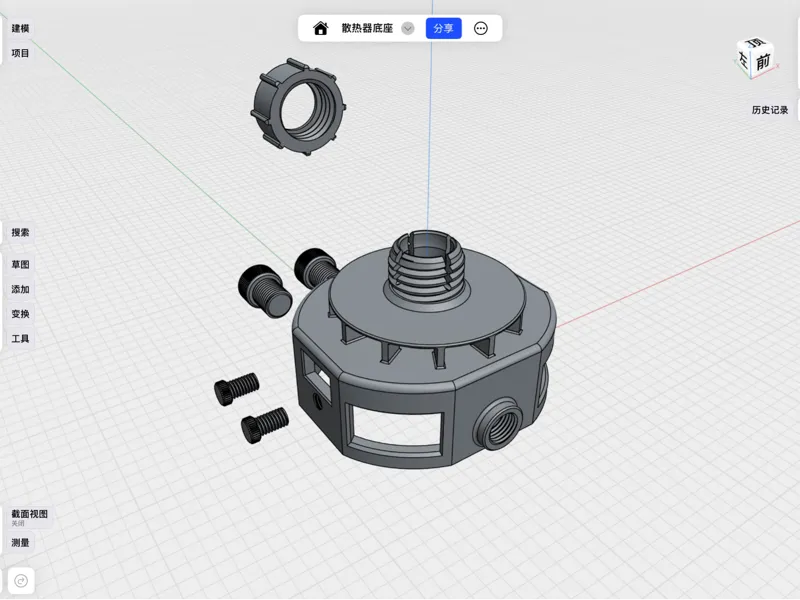Open the 草图 menu
The height and width of the screenshot is (600, 800).
pos(20,264)
